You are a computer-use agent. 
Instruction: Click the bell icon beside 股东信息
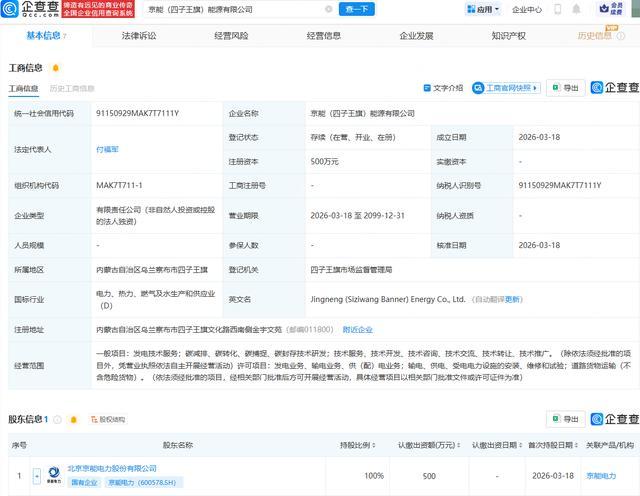point(73,419)
